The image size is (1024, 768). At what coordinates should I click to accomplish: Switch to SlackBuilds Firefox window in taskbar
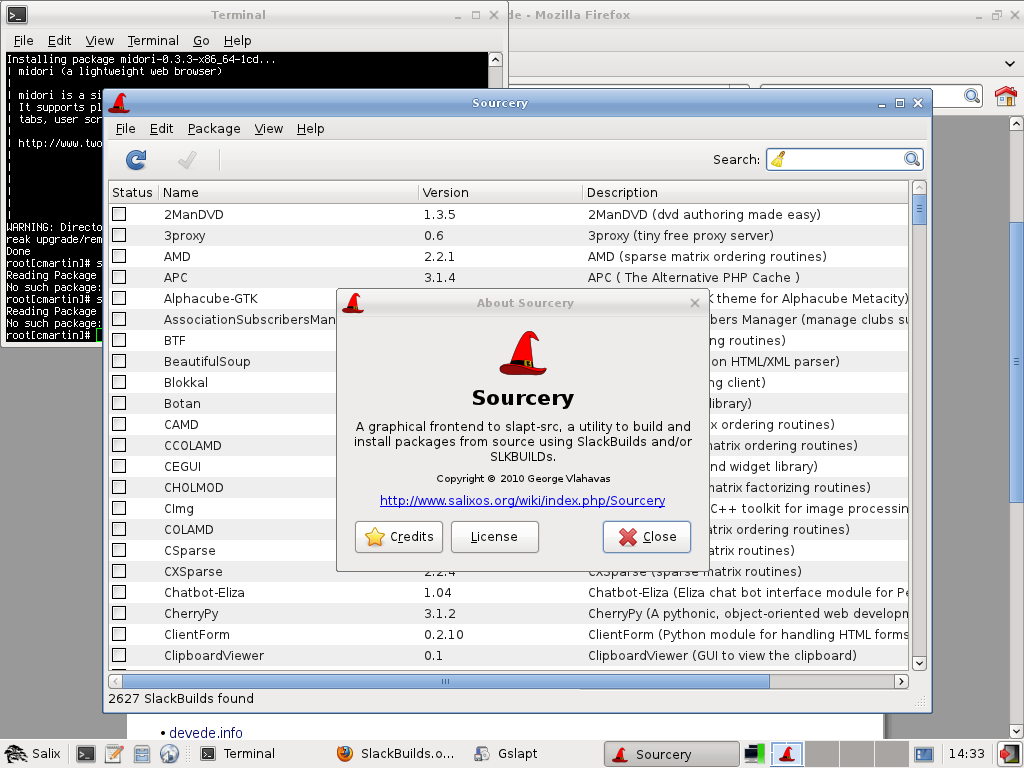[396, 754]
